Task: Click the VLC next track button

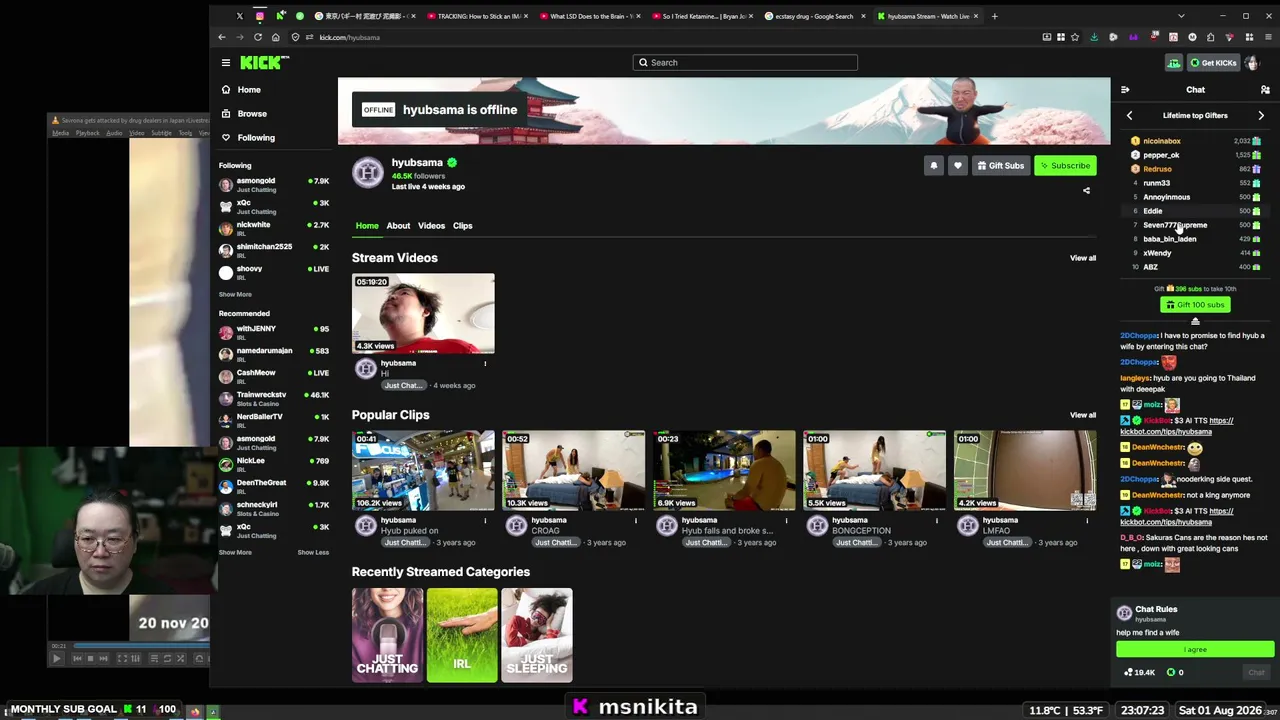Action: 103,658
